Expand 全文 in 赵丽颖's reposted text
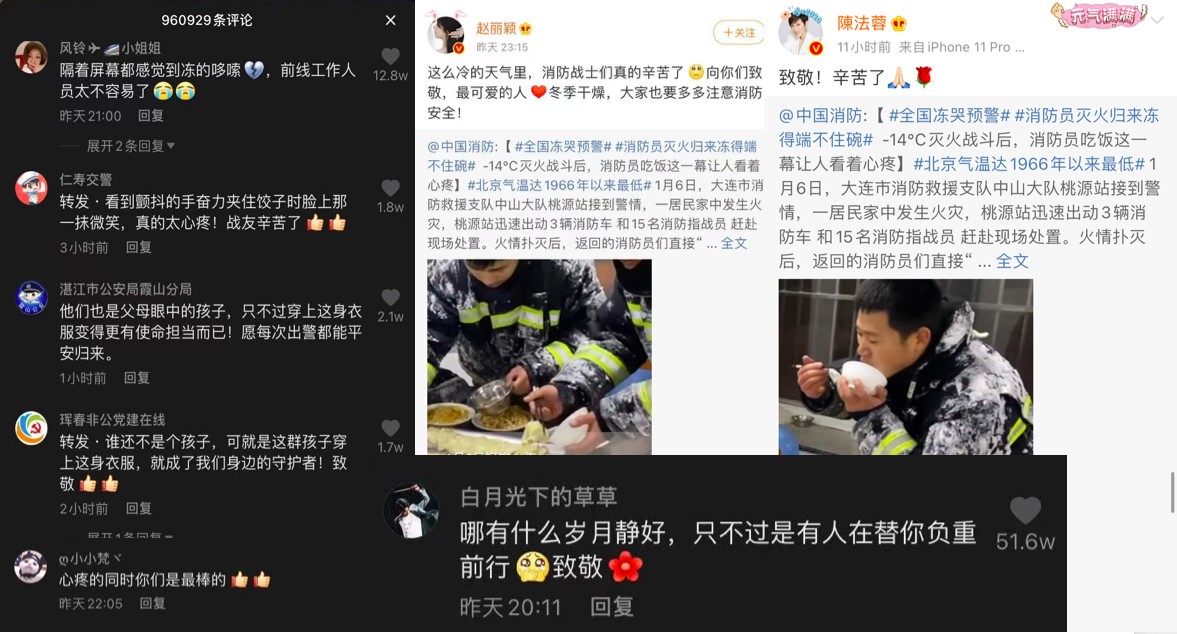This screenshot has height=634, width=1177. [x=734, y=243]
